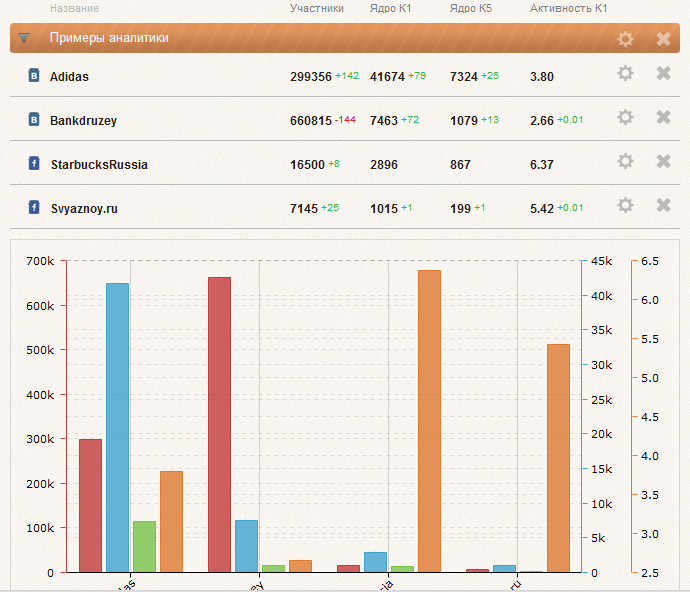Remove Svyaznoy.ru row with X icon
Viewport: 690px width, 592px height.
(663, 205)
